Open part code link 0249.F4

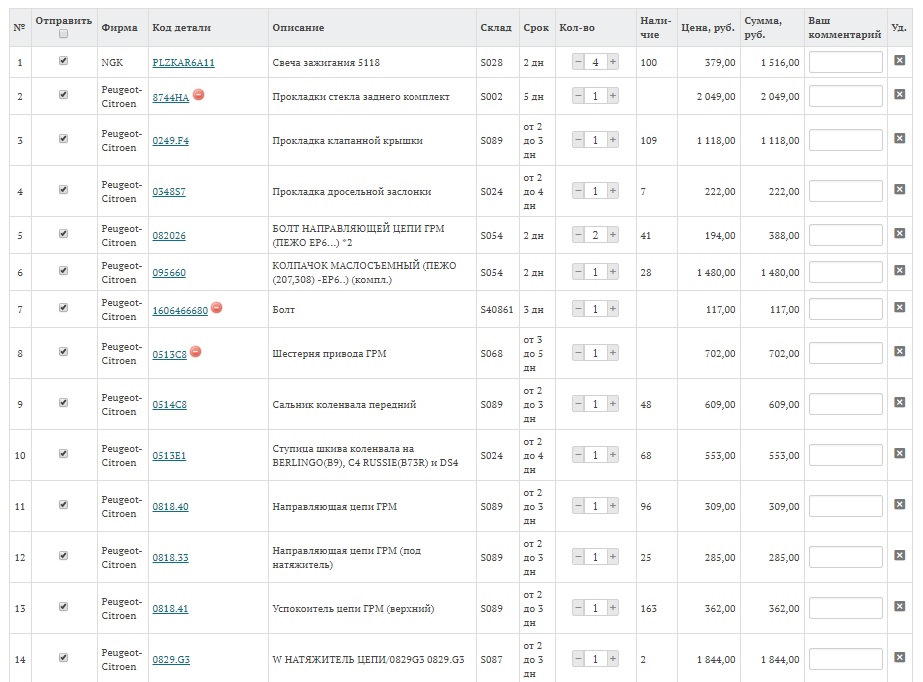tap(170, 140)
